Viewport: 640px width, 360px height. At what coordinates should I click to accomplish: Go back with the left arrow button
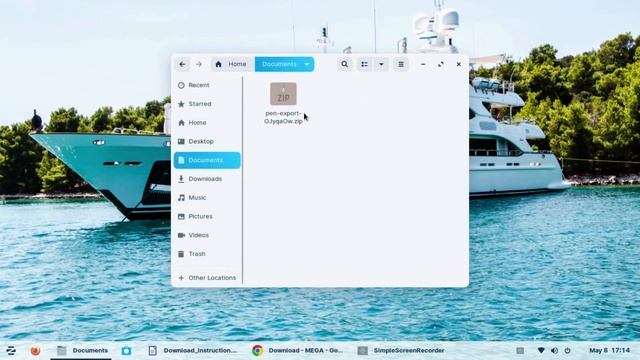(x=182, y=64)
